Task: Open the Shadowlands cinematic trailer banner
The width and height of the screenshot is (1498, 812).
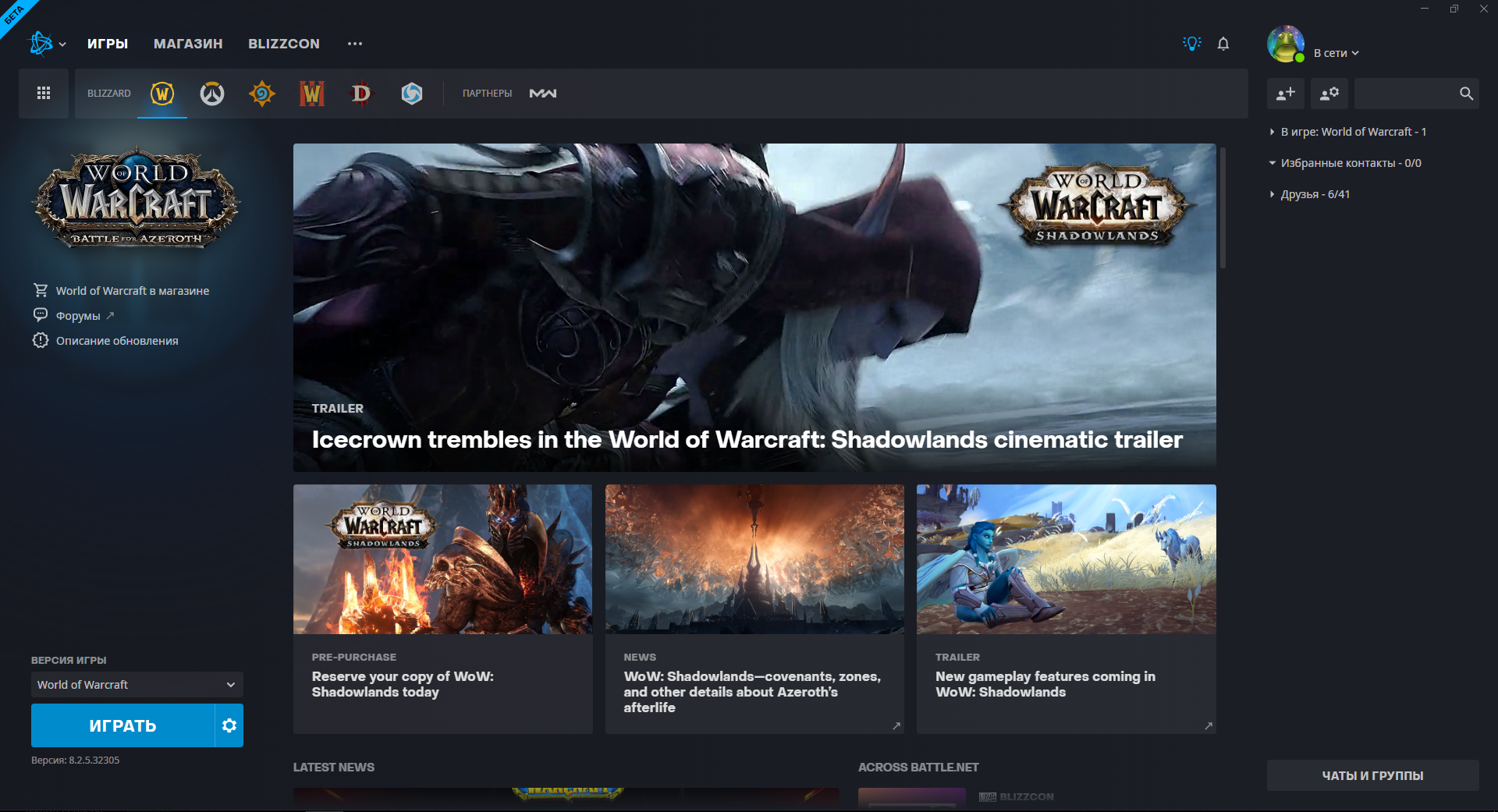Action: tap(754, 307)
